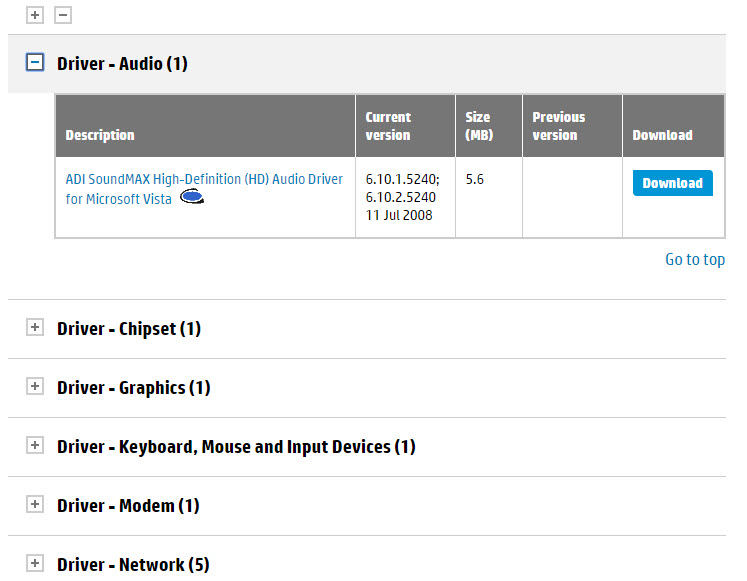
Task: Expand the Driver - Chipset section
Action: pos(35,327)
